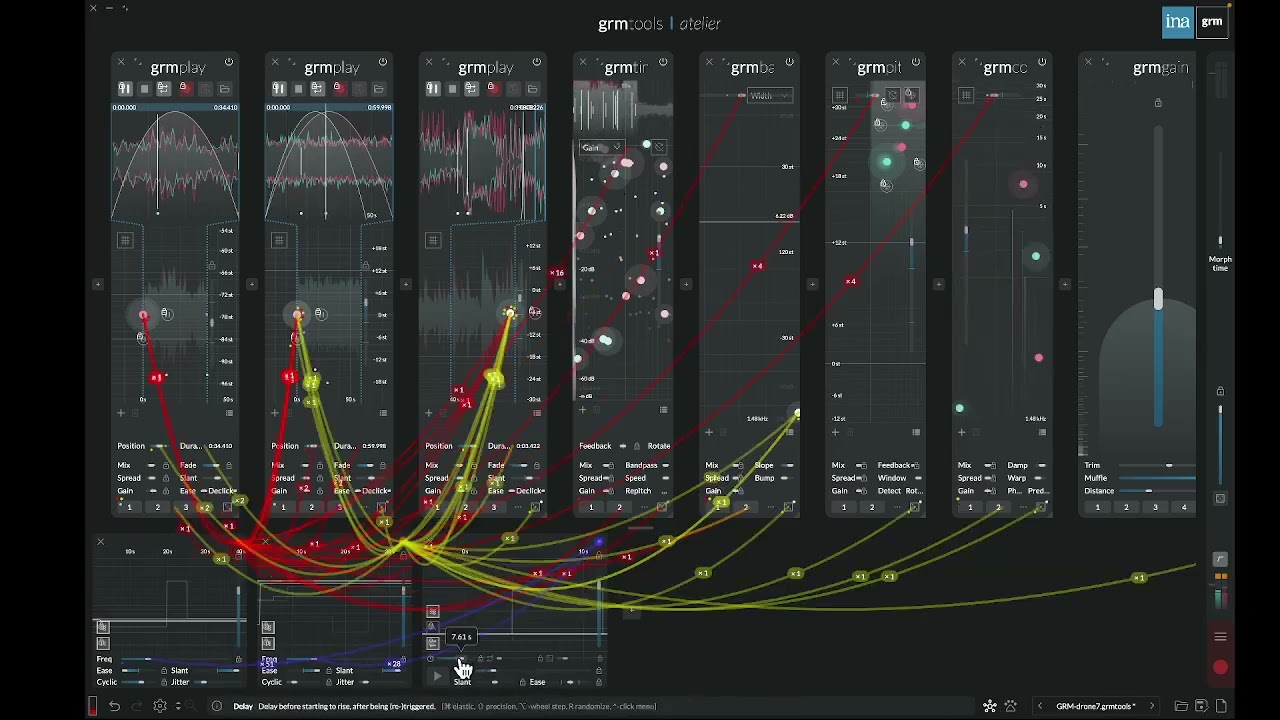Toggle the grid icon in the grmcc module
Viewport: 1280px width, 720px height.
[966, 96]
